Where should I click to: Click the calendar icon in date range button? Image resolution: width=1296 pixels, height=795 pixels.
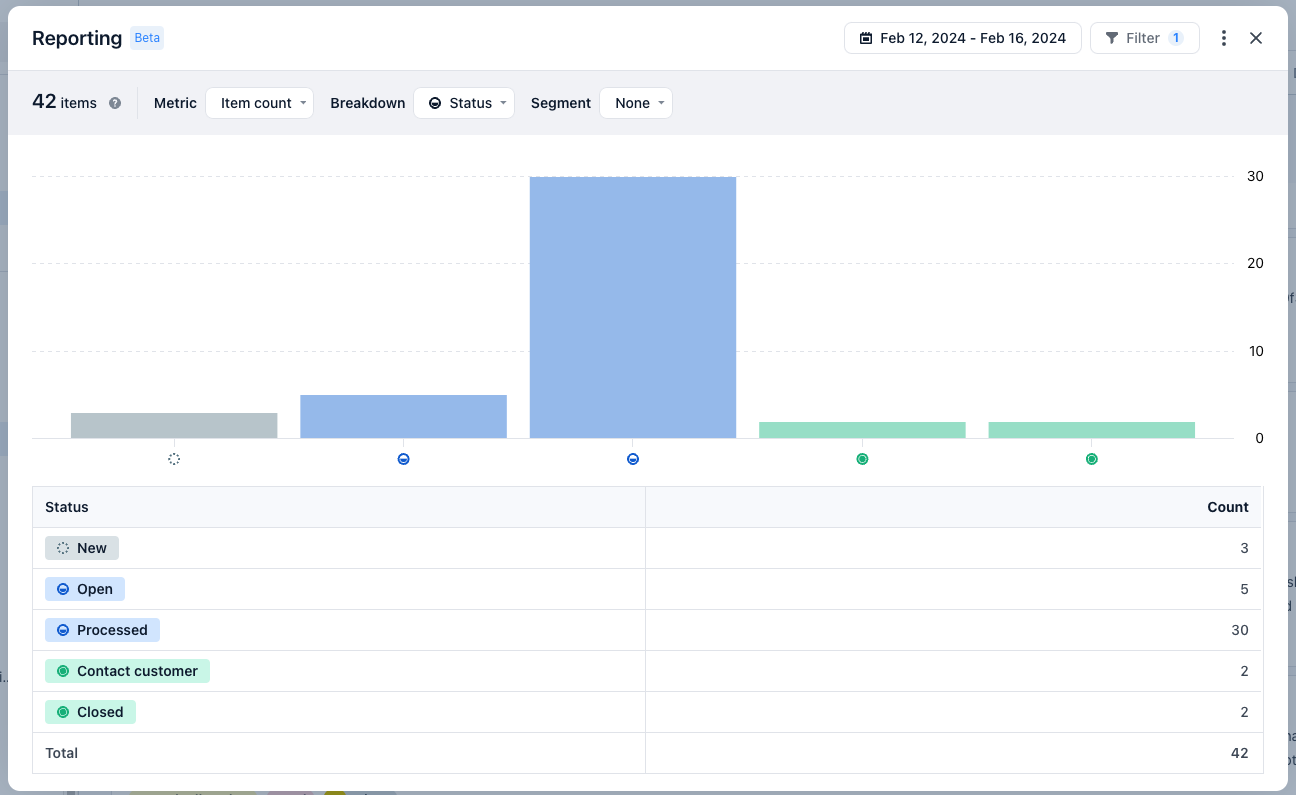pos(866,38)
